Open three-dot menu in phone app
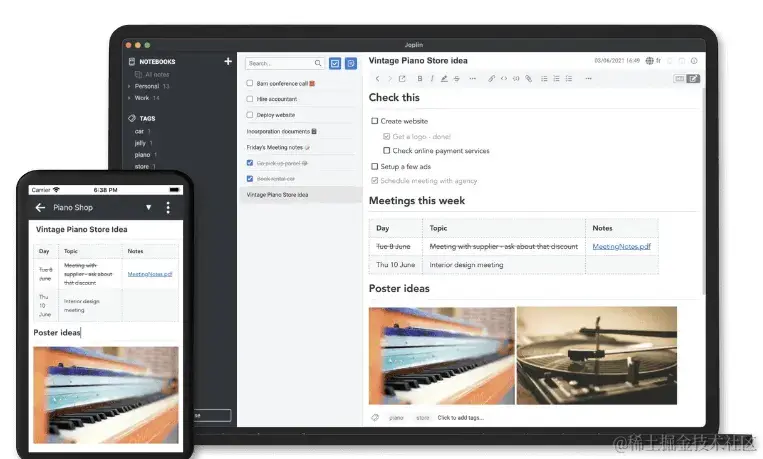Screen dimensions: 763x459 click(x=168, y=207)
